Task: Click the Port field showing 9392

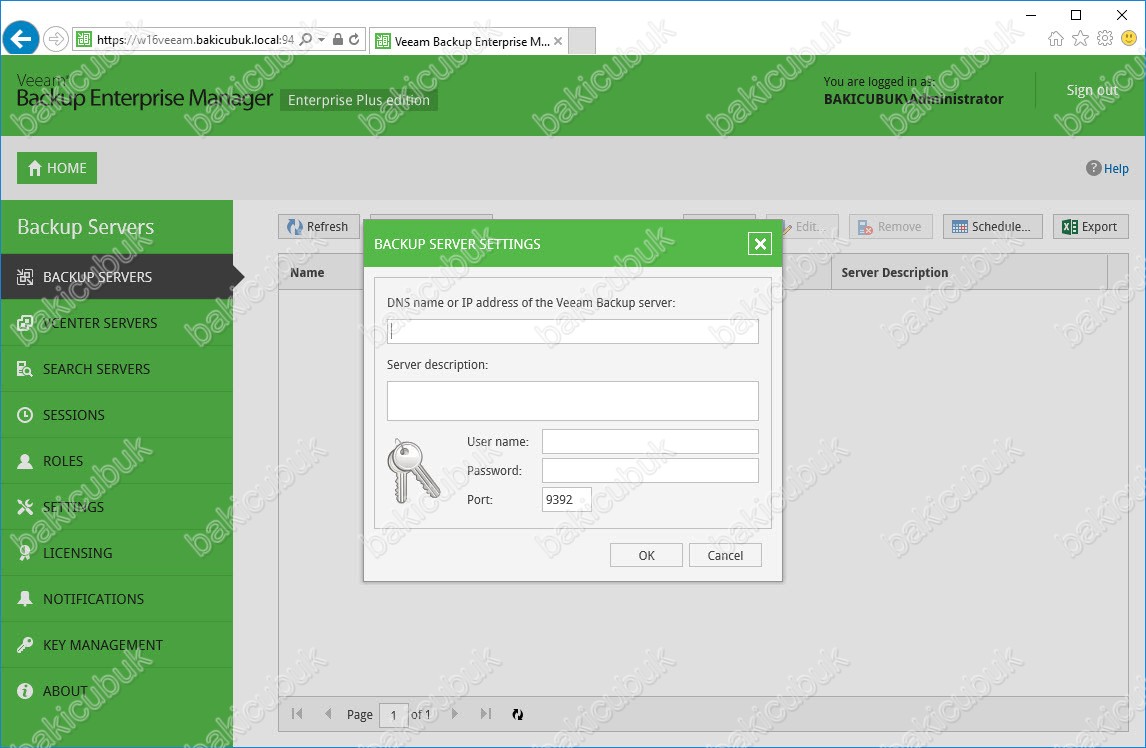Action: pos(566,499)
